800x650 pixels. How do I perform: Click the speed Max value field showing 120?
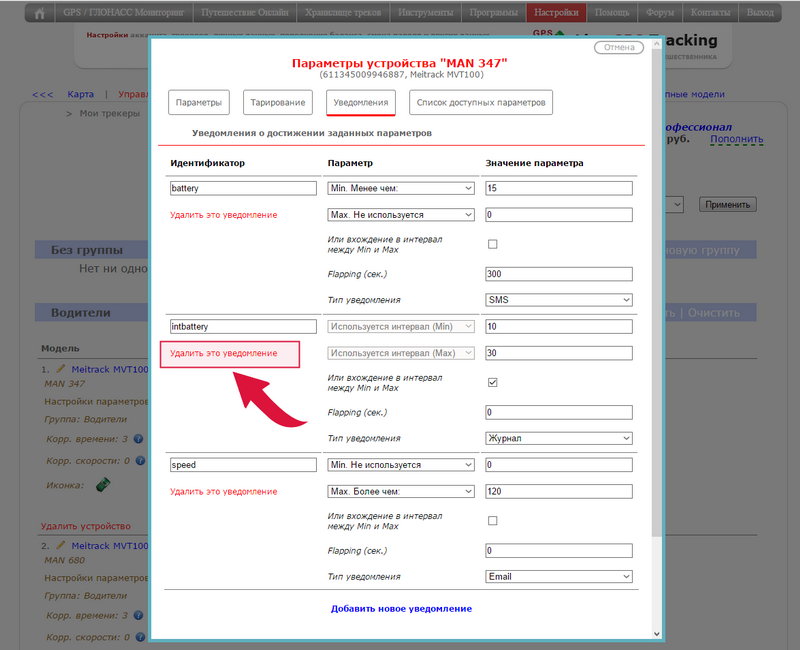558,491
